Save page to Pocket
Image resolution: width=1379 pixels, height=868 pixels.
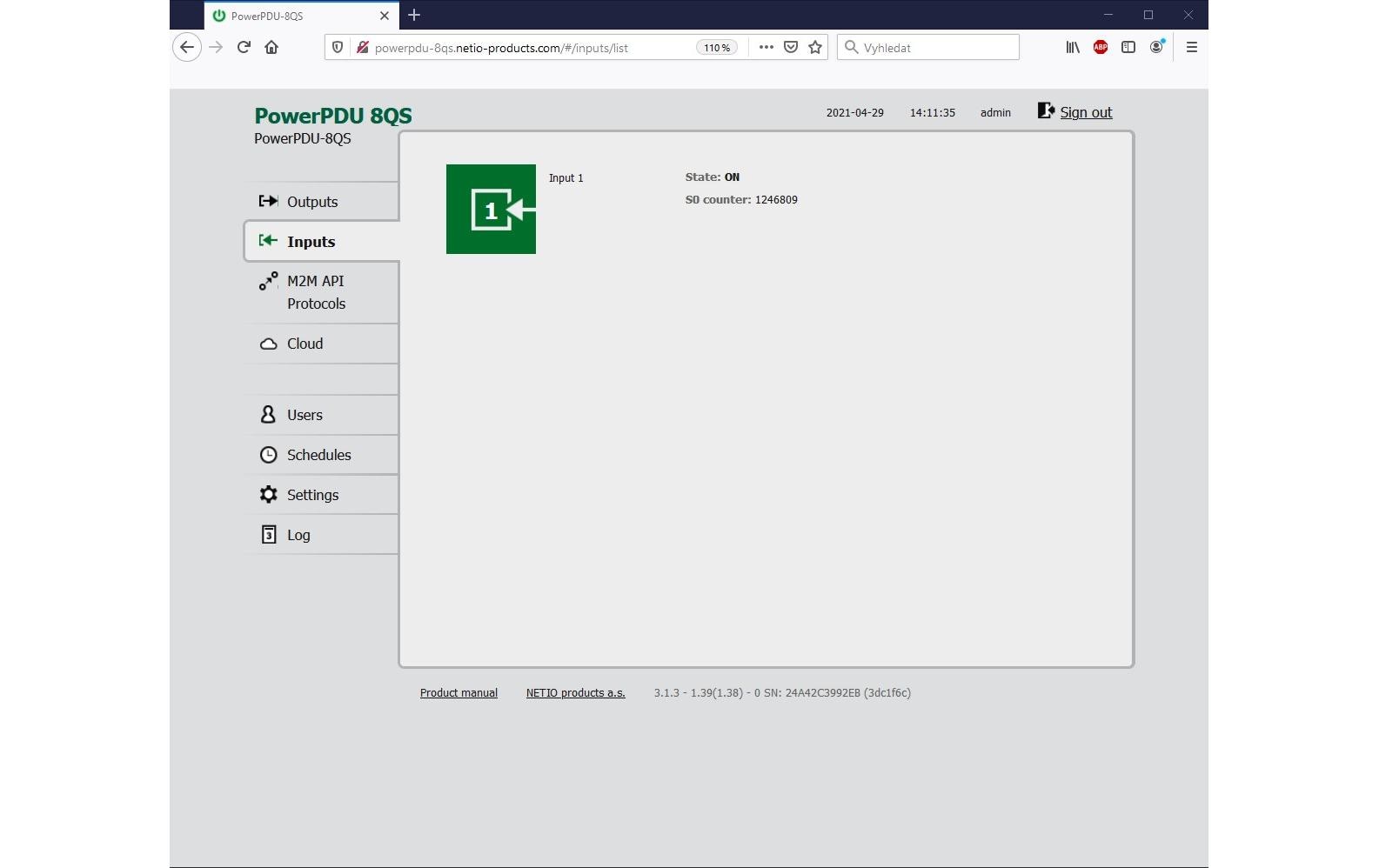(791, 47)
